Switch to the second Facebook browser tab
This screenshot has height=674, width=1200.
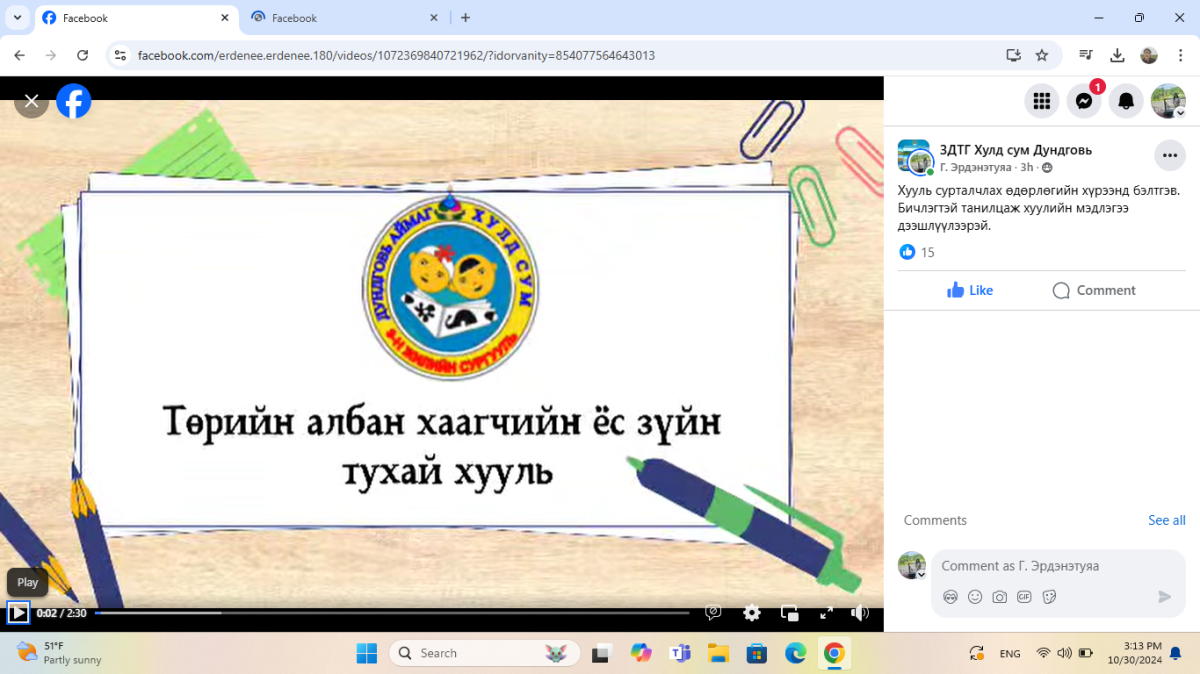tap(345, 18)
